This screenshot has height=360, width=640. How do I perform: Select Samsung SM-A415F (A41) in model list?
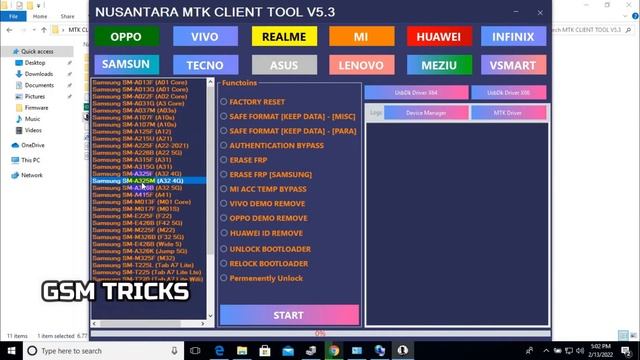(x=132, y=195)
